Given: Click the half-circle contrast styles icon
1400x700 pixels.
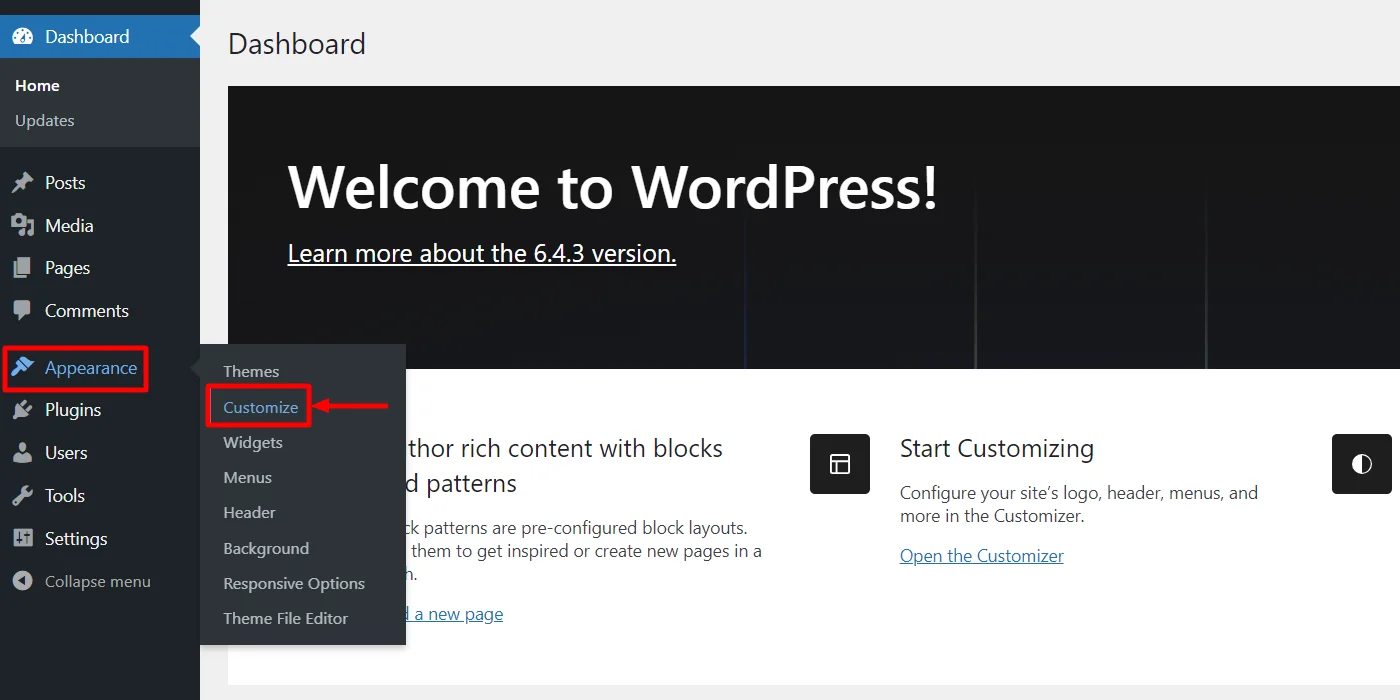Looking at the screenshot, I should click(1362, 464).
